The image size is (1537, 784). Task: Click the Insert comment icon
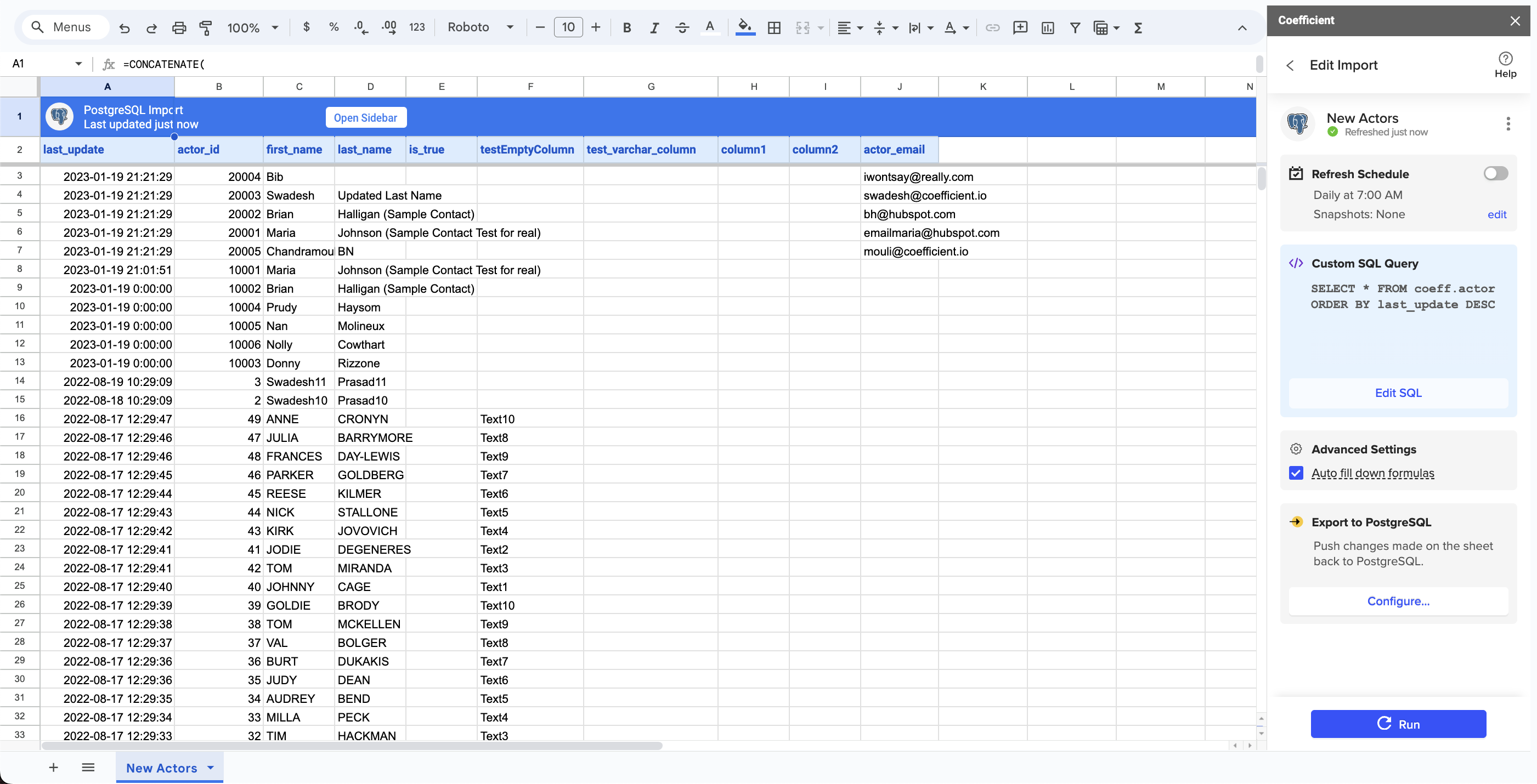(1020, 27)
